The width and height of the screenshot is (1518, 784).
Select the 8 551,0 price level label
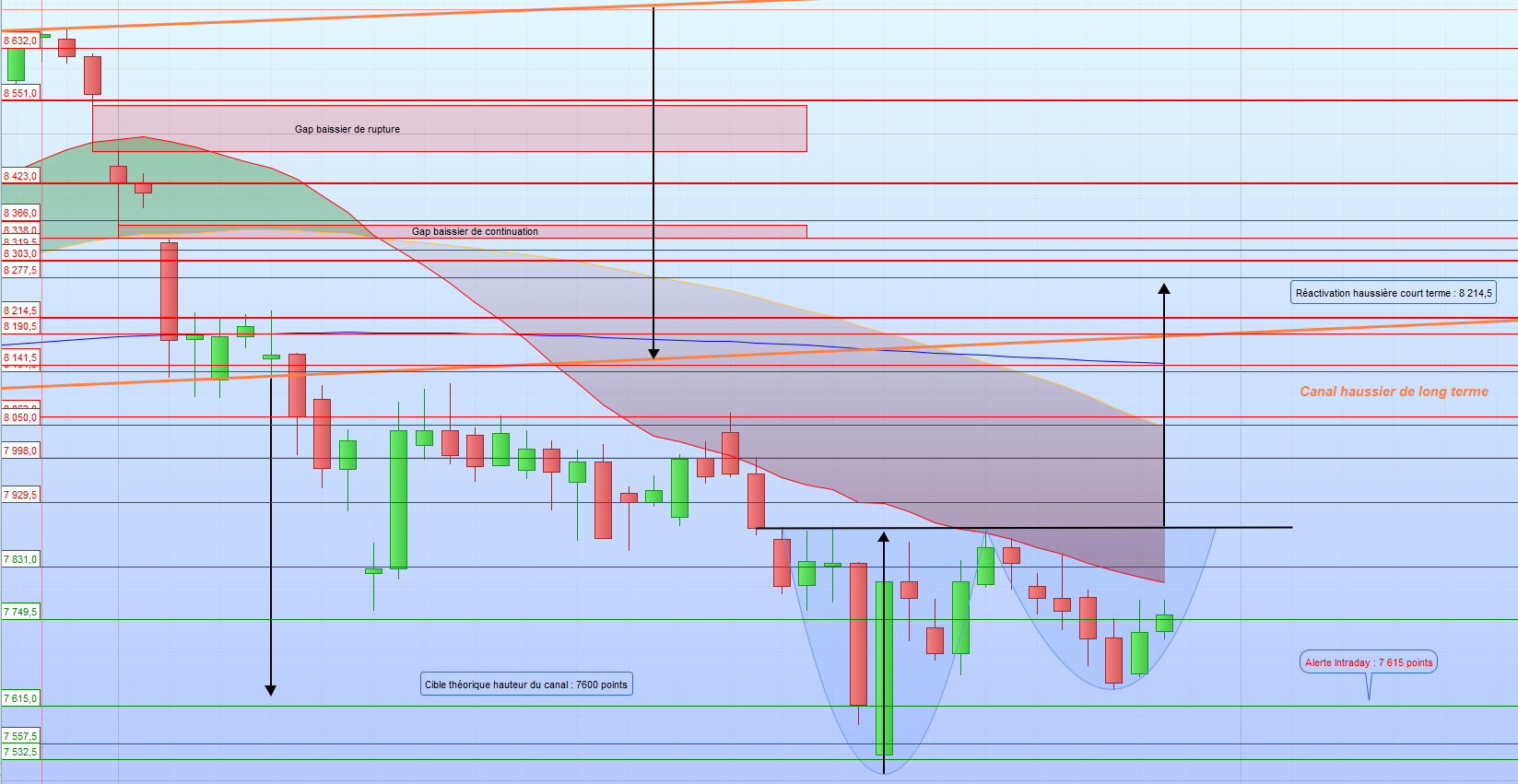point(20,93)
